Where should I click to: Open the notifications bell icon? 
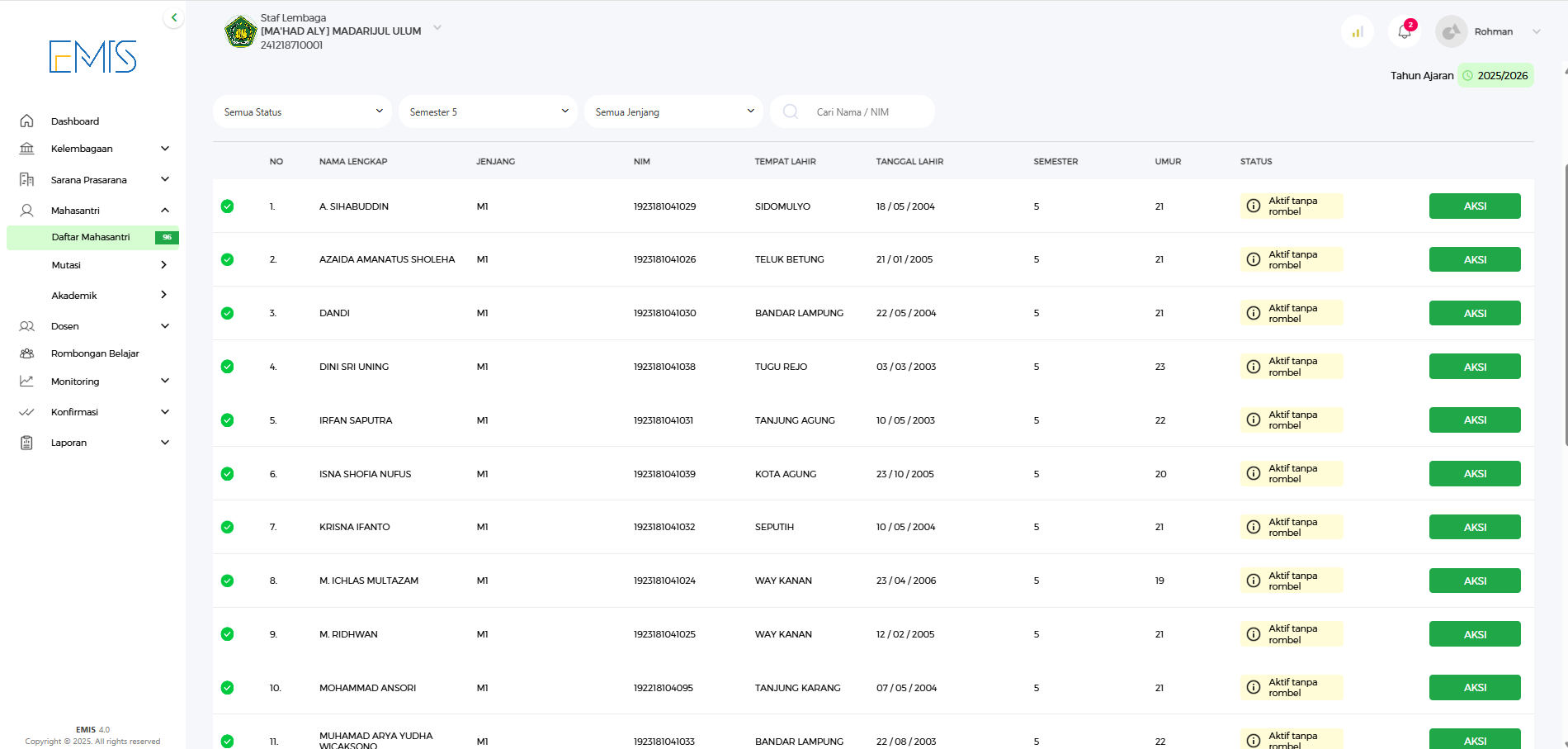click(1404, 32)
